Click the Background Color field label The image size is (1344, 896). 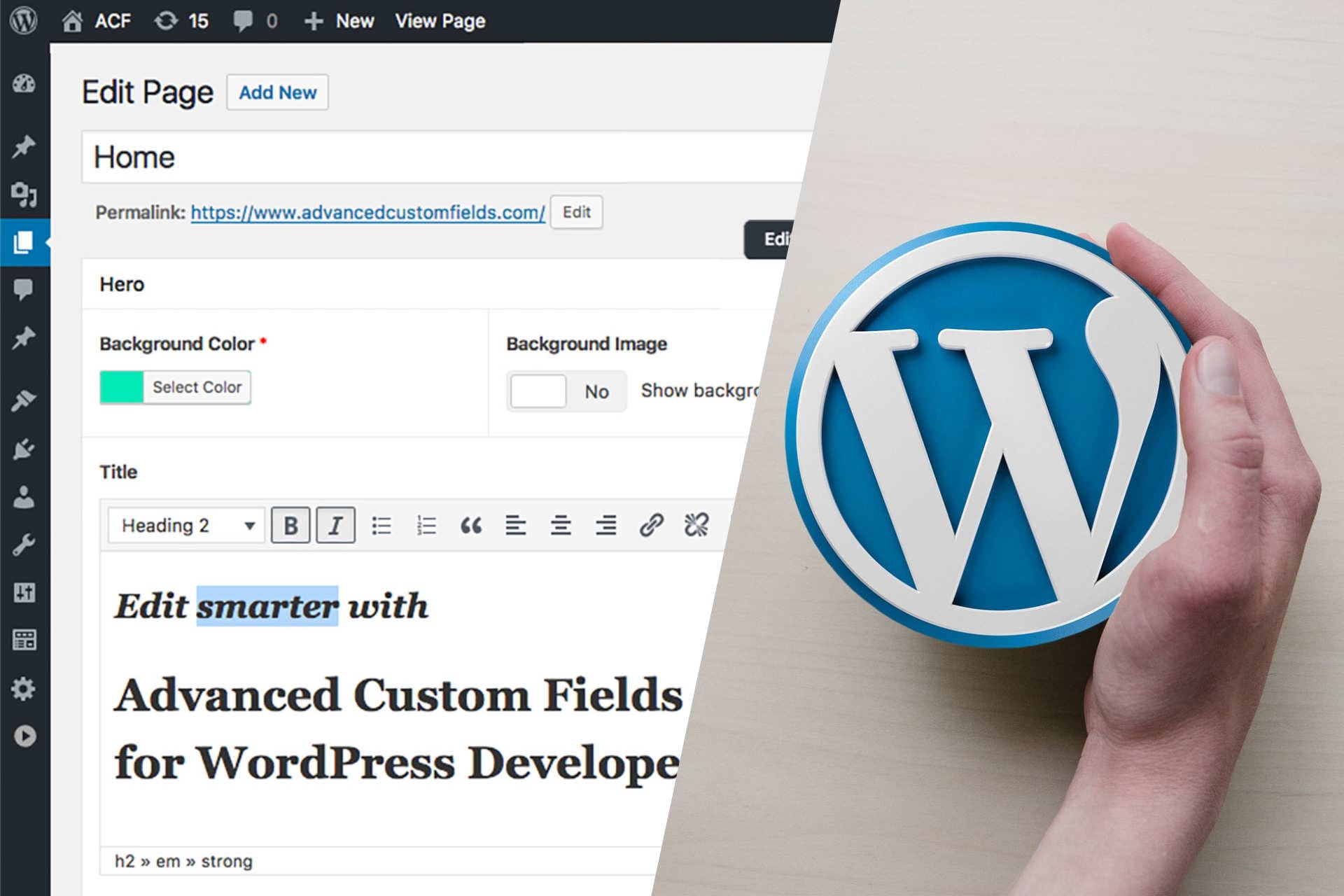[177, 344]
